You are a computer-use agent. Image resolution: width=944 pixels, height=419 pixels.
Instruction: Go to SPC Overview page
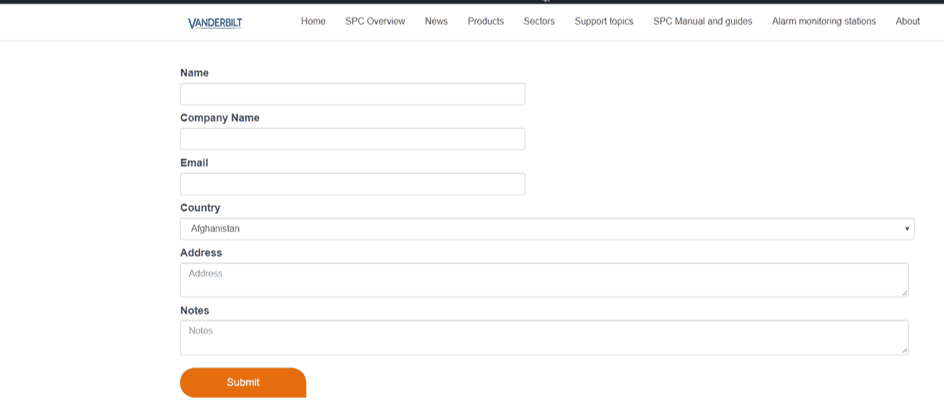click(x=375, y=21)
